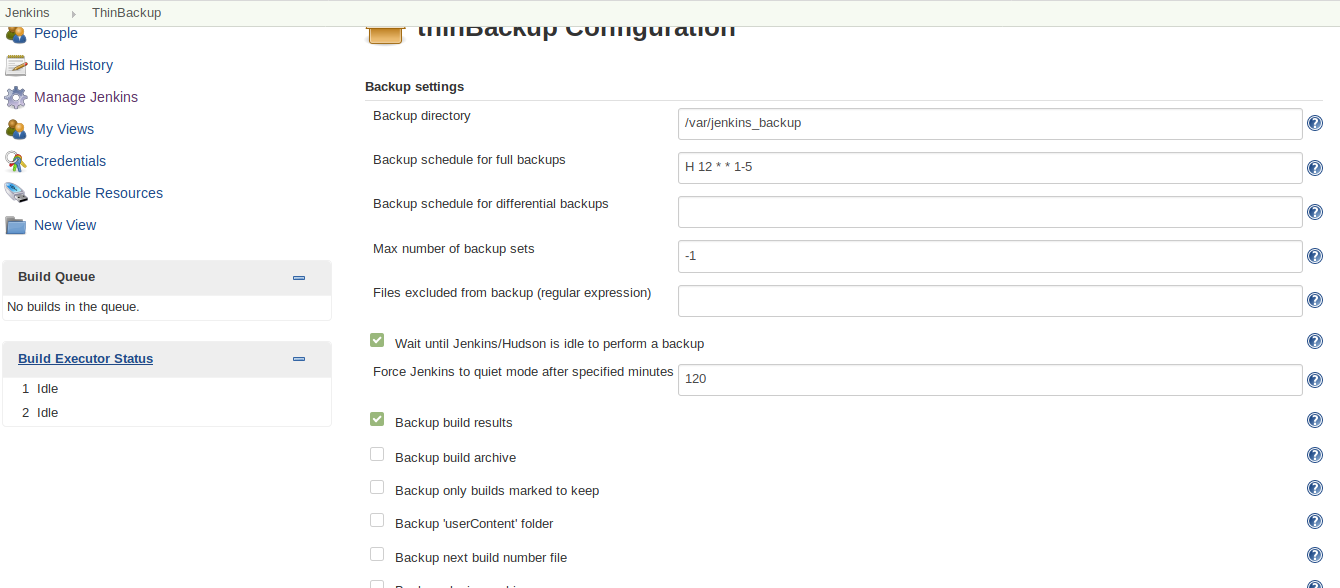The width and height of the screenshot is (1340, 588).
Task: Open help for Backup 'userContent' folder
Action: (1315, 521)
